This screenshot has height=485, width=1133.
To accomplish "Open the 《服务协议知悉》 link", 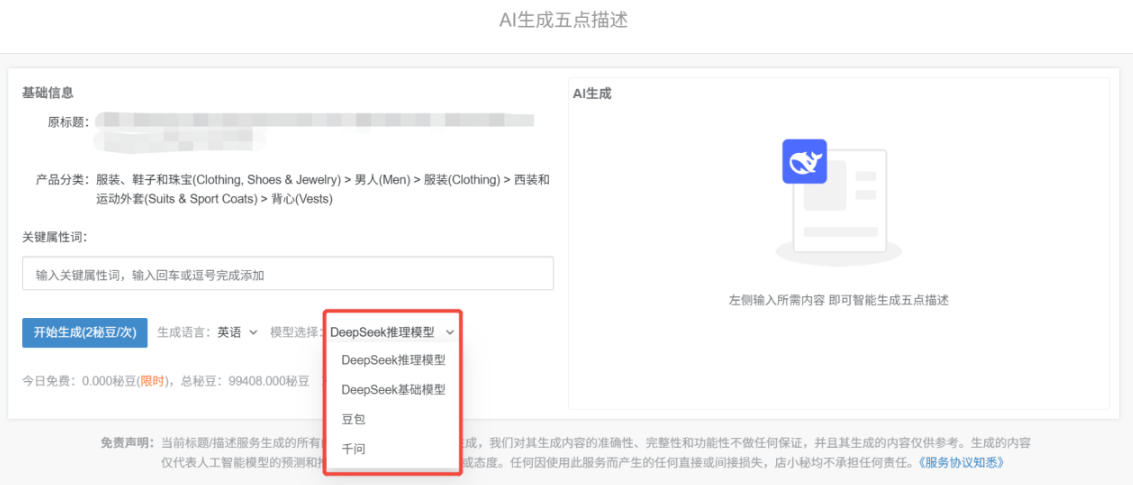I will click(x=960, y=461).
